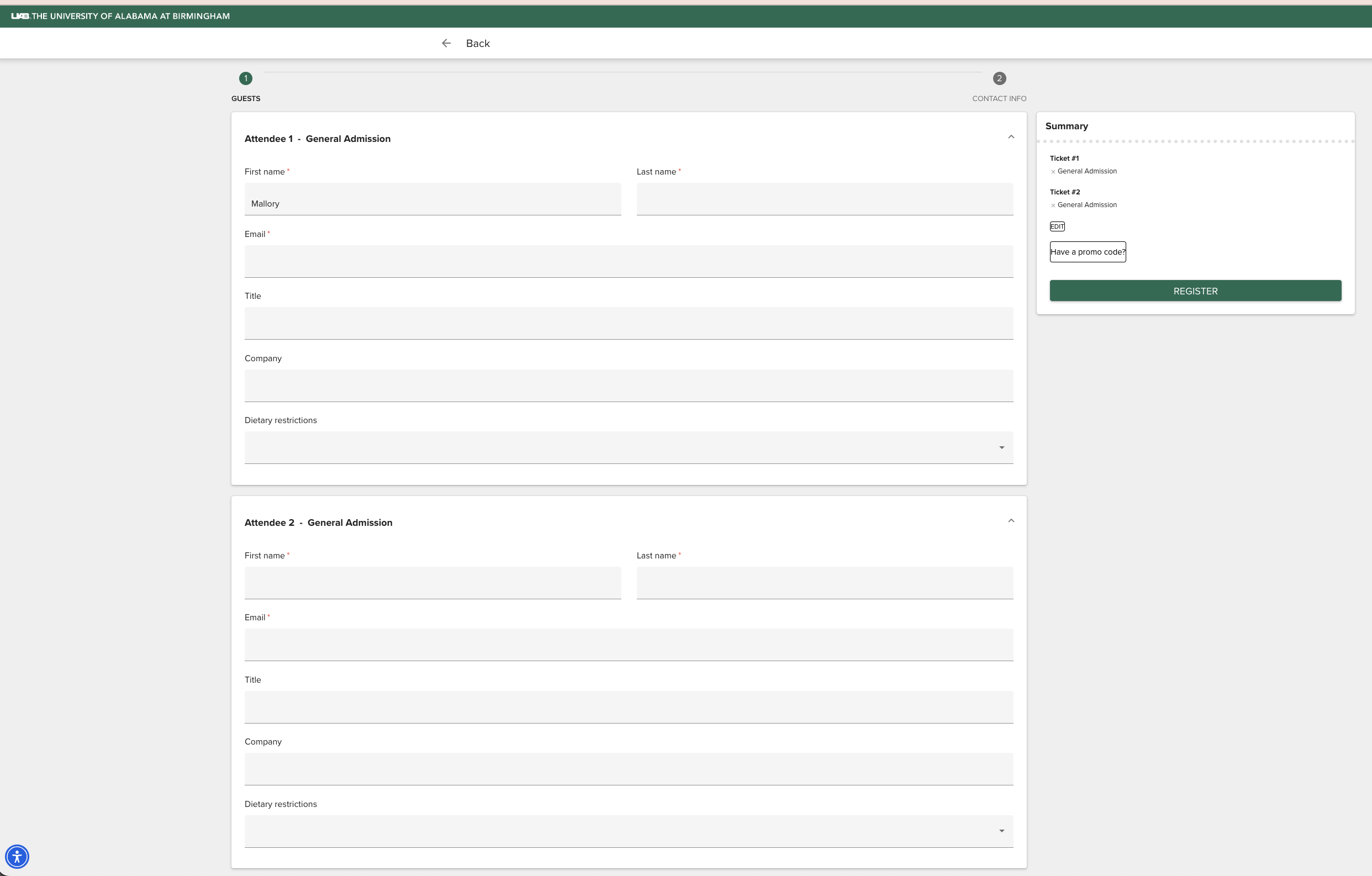This screenshot has height=876, width=1372.
Task: Select the Mallory first name field
Action: [x=432, y=203]
